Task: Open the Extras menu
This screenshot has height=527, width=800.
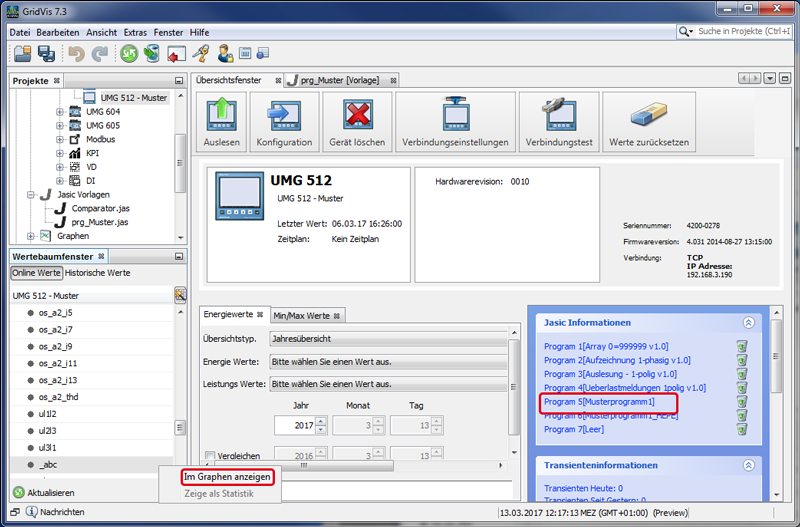Action: [x=135, y=32]
